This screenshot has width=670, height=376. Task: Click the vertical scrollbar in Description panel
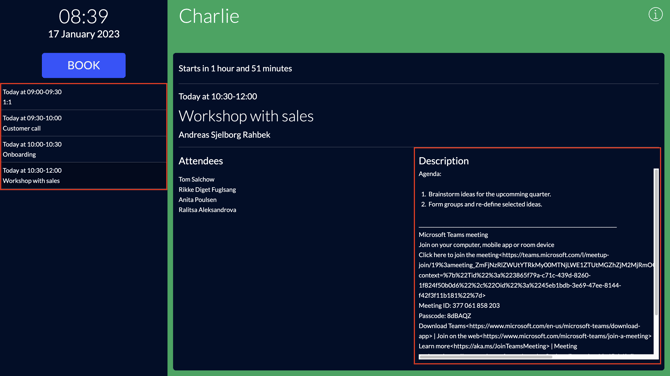click(x=656, y=242)
